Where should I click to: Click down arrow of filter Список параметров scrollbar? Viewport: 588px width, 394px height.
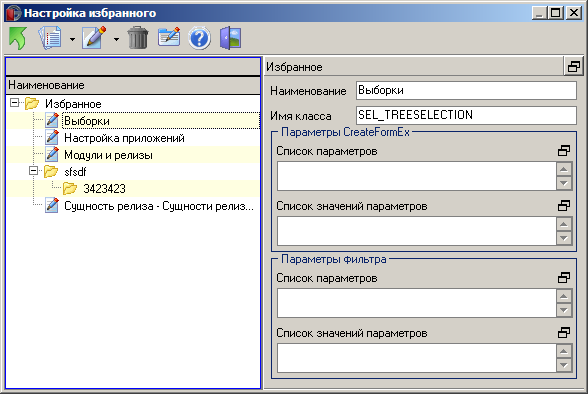point(564,310)
